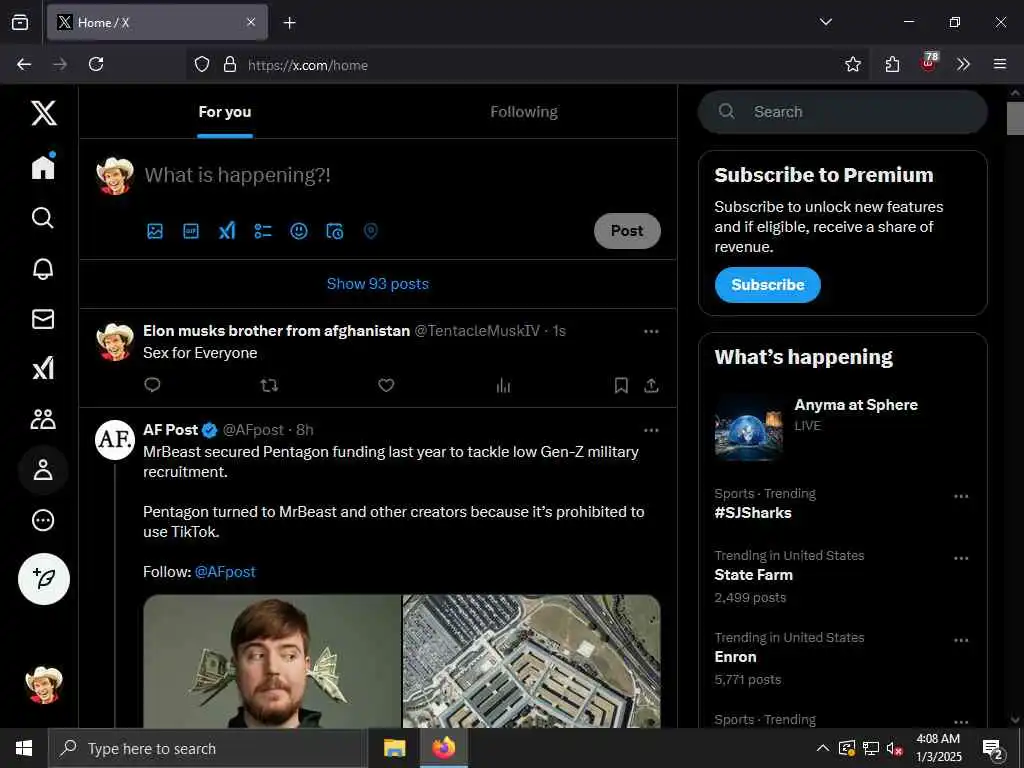Open account avatar at the sidebar bottom
Image resolution: width=1024 pixels, height=768 pixels.
coord(44,685)
